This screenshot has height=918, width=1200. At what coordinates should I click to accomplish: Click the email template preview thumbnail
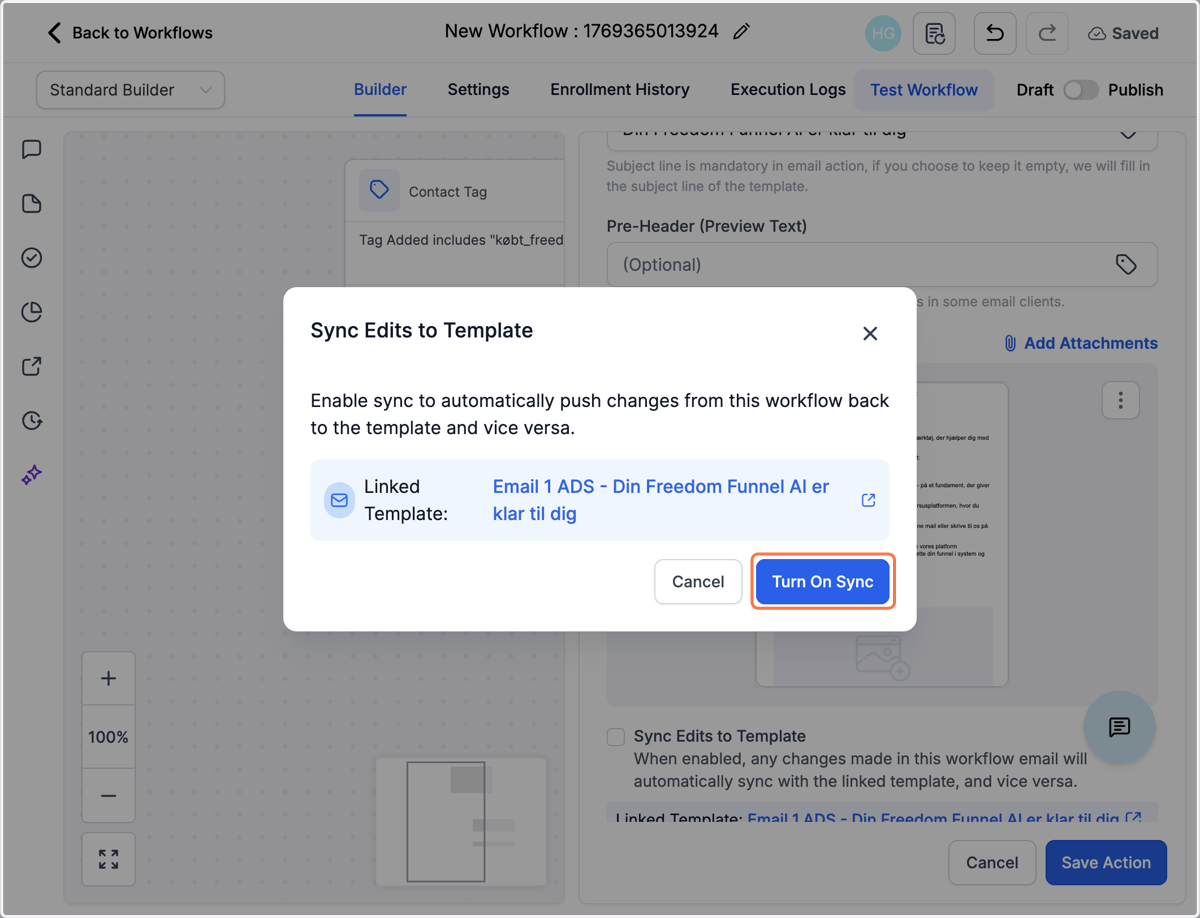[882, 535]
